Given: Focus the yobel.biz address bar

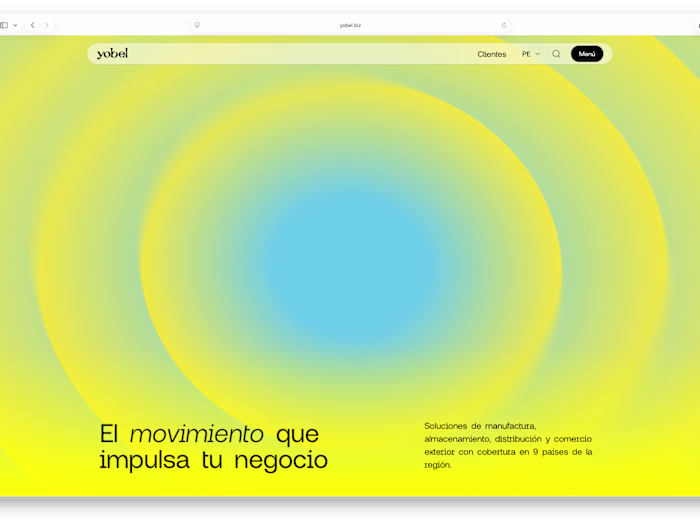Looking at the screenshot, I should pos(350,25).
